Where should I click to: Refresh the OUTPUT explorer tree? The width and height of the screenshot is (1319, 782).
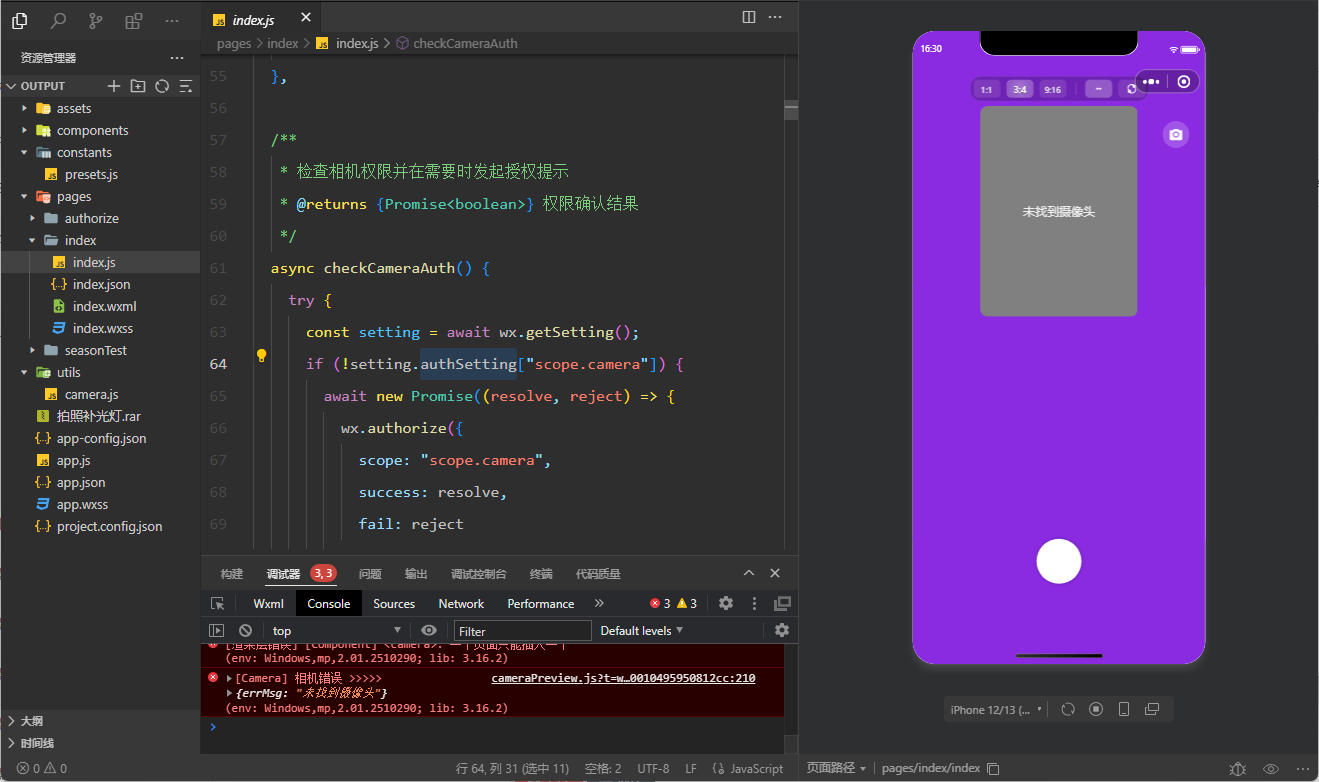(x=162, y=86)
